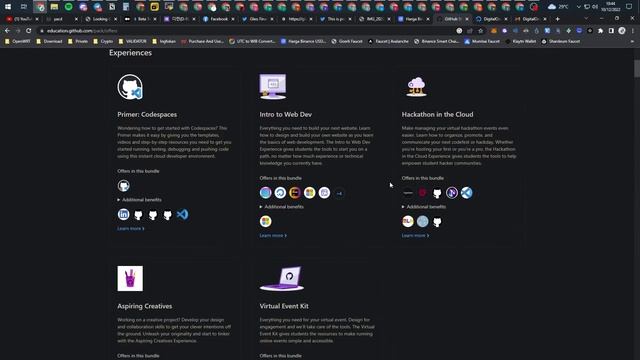Open the taskbar clock and date

(611, 7)
